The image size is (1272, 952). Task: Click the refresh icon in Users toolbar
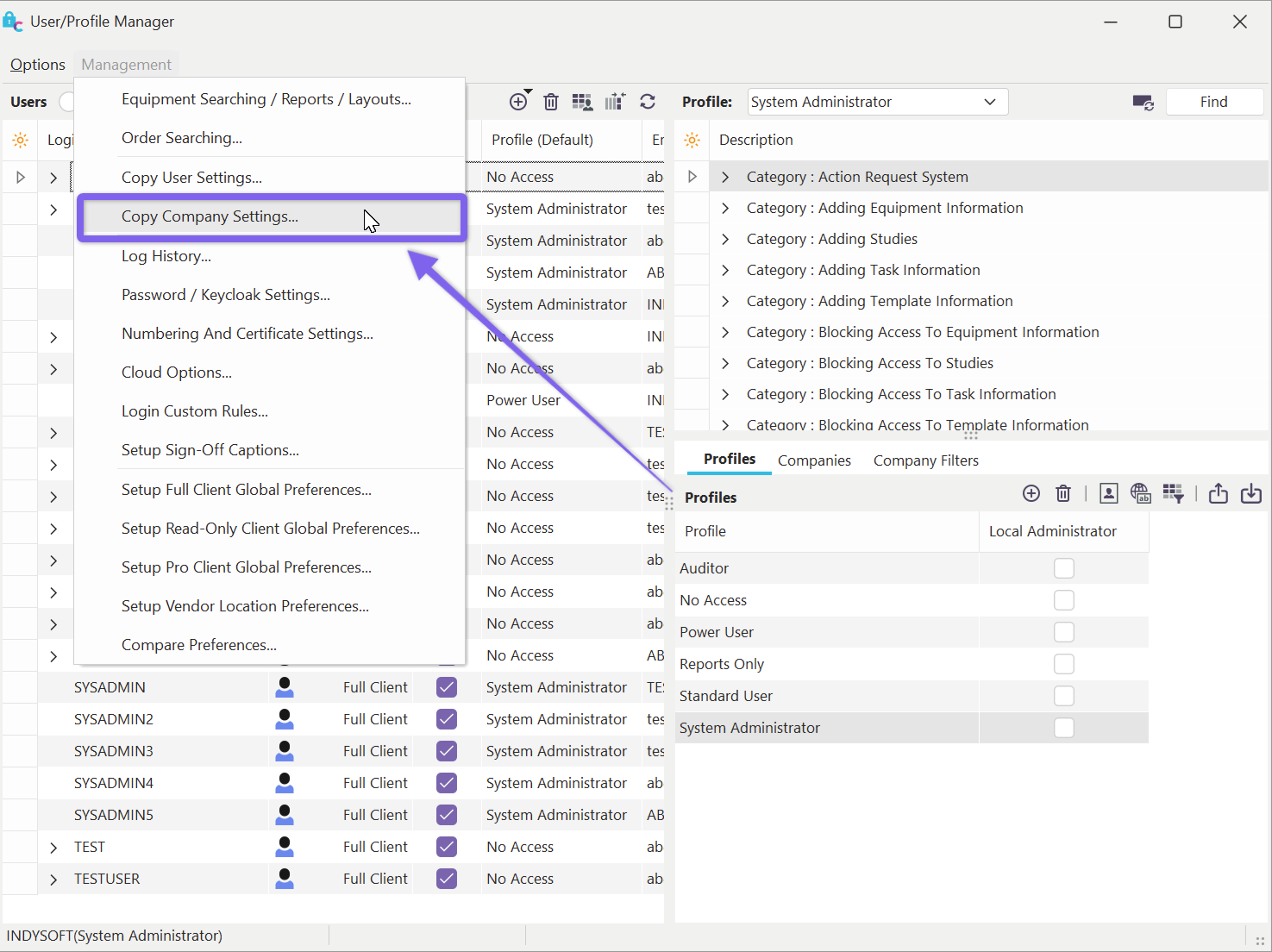click(648, 102)
